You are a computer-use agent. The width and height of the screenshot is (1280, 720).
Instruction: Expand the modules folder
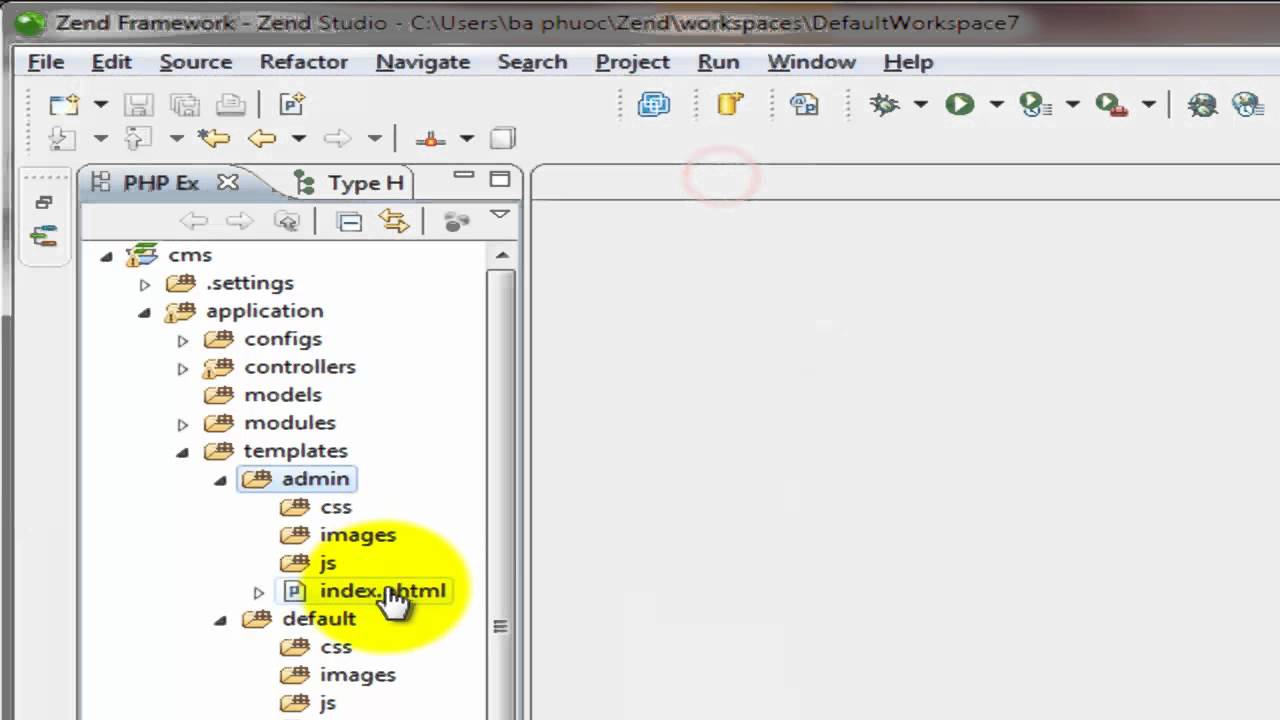[x=182, y=425]
